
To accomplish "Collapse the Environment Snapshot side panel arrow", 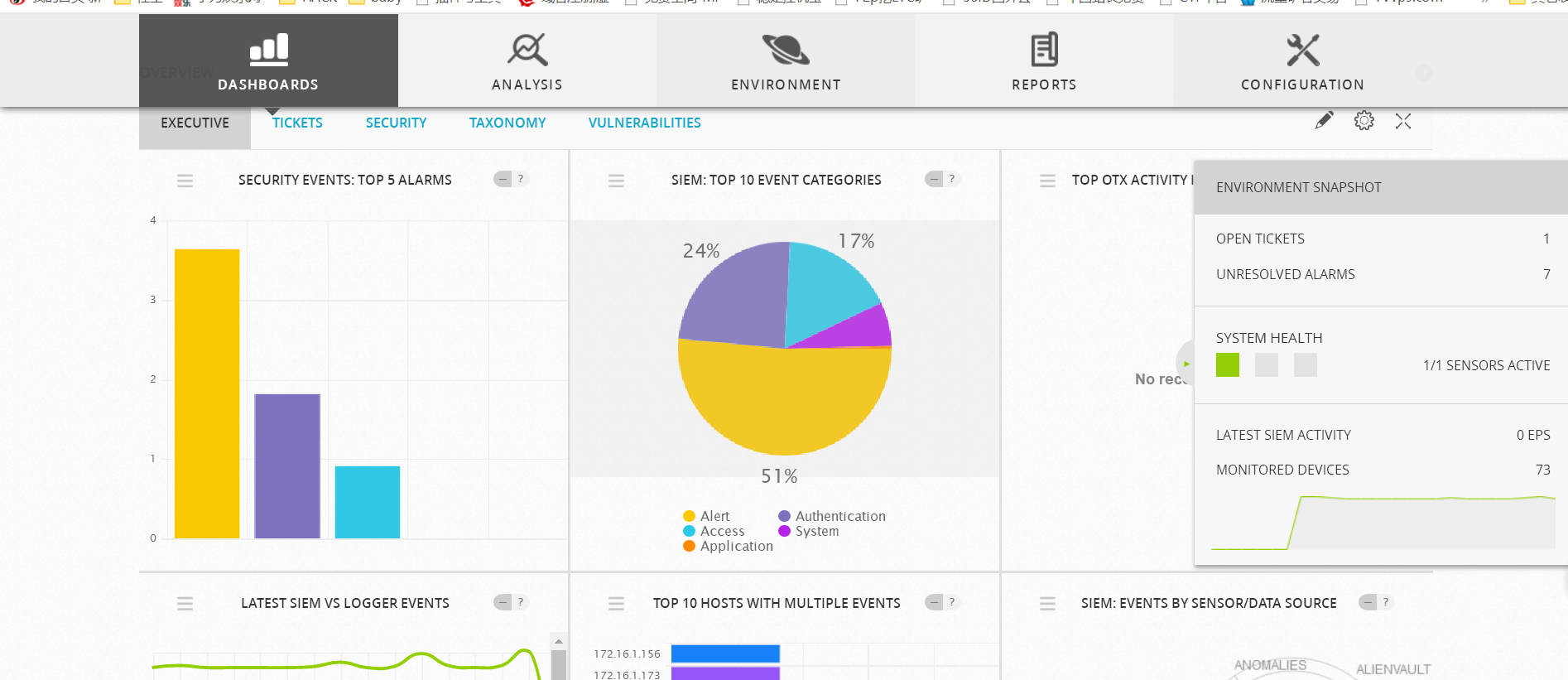I will [1186, 364].
